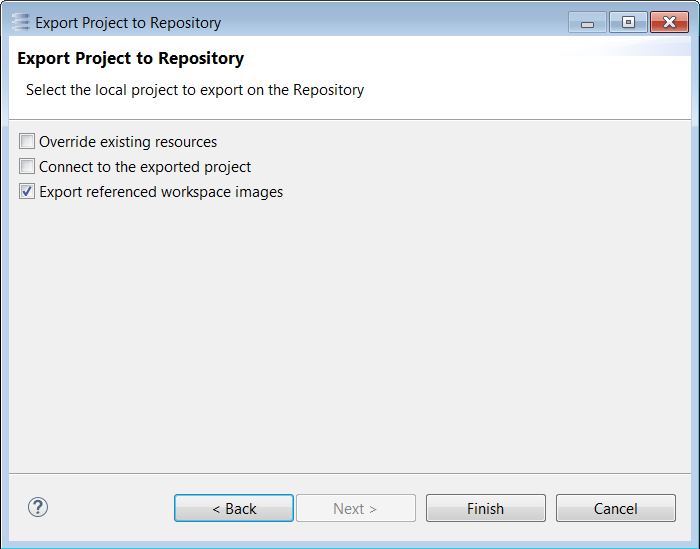This screenshot has width=700, height=549.
Task: Click empty gray area below the checkboxes
Action: pos(350,335)
